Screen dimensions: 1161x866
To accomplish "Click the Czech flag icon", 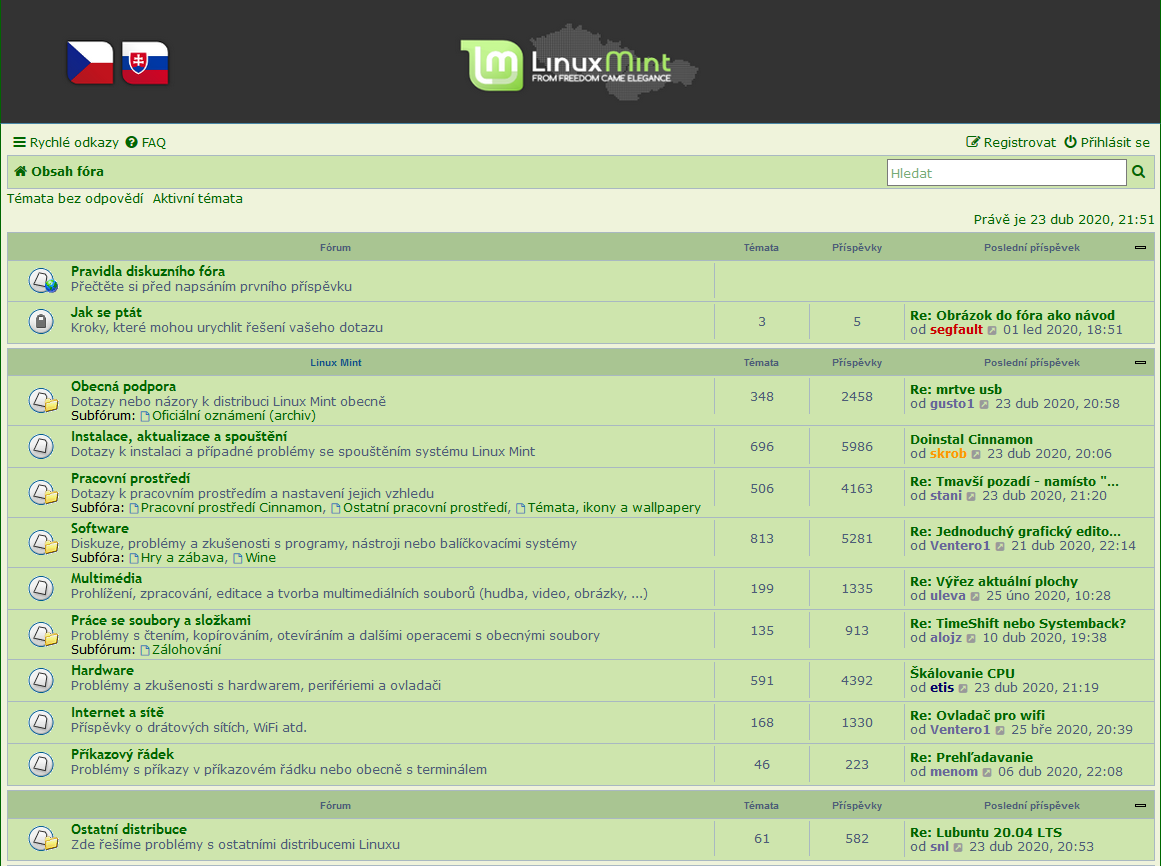I will (x=90, y=62).
